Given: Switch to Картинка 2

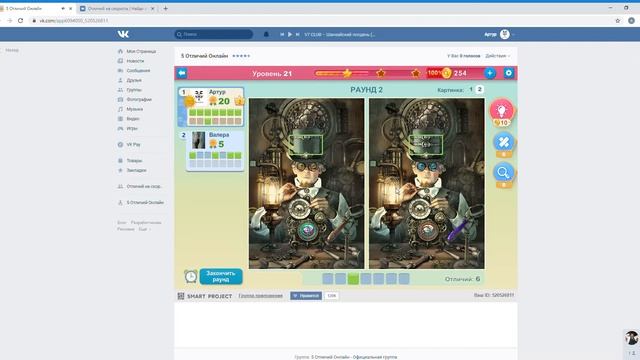Looking at the screenshot, I should (480, 89).
